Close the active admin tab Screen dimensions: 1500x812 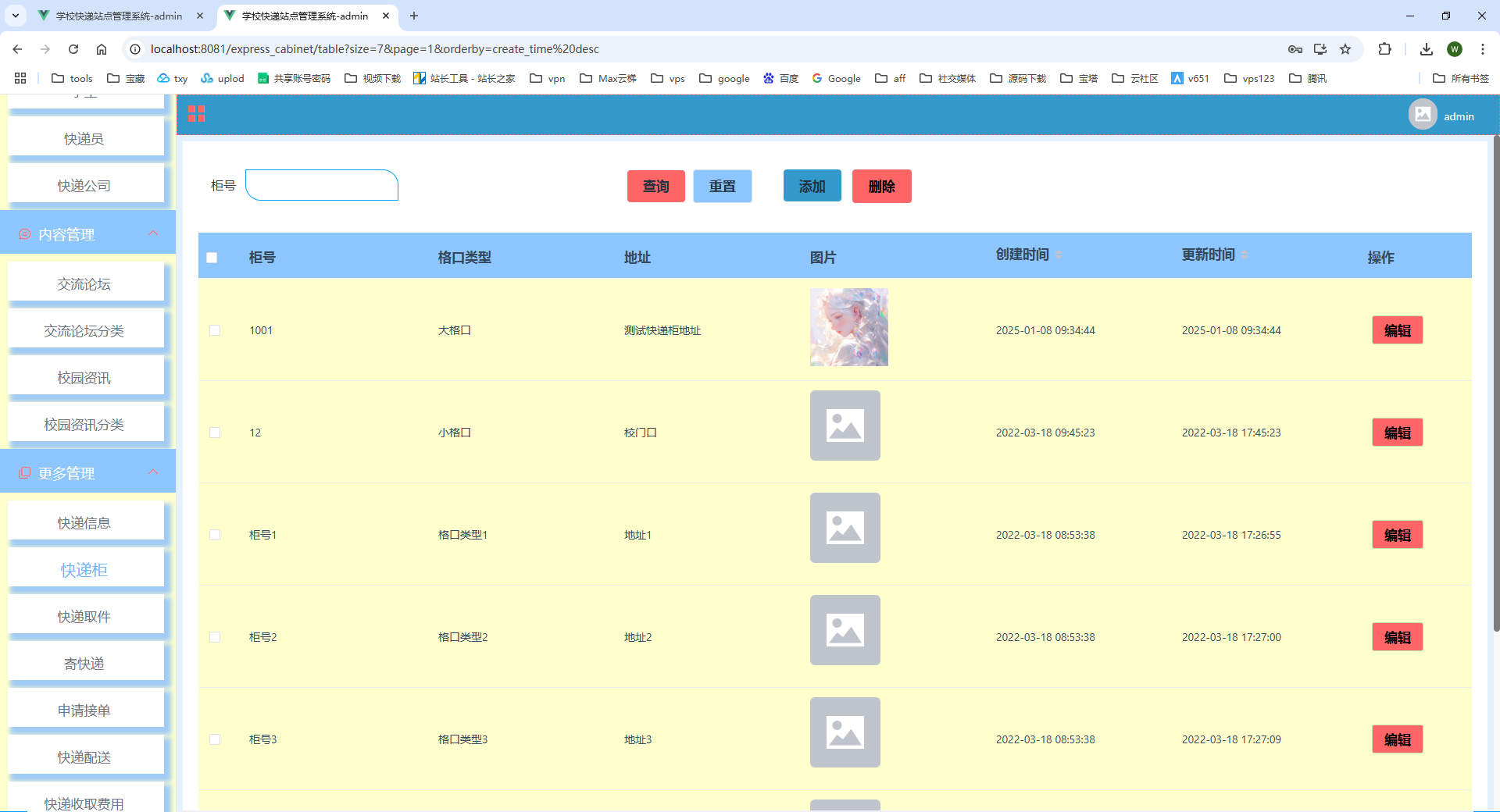pos(386,16)
